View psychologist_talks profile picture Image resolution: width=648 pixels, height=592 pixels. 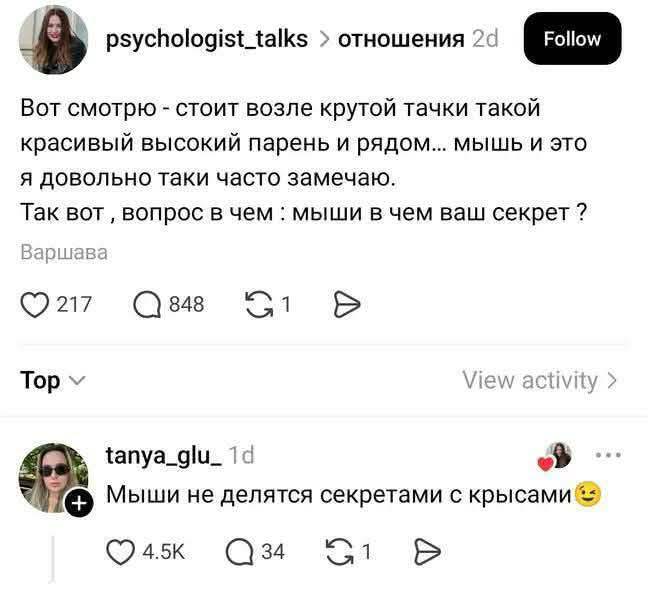52,40
